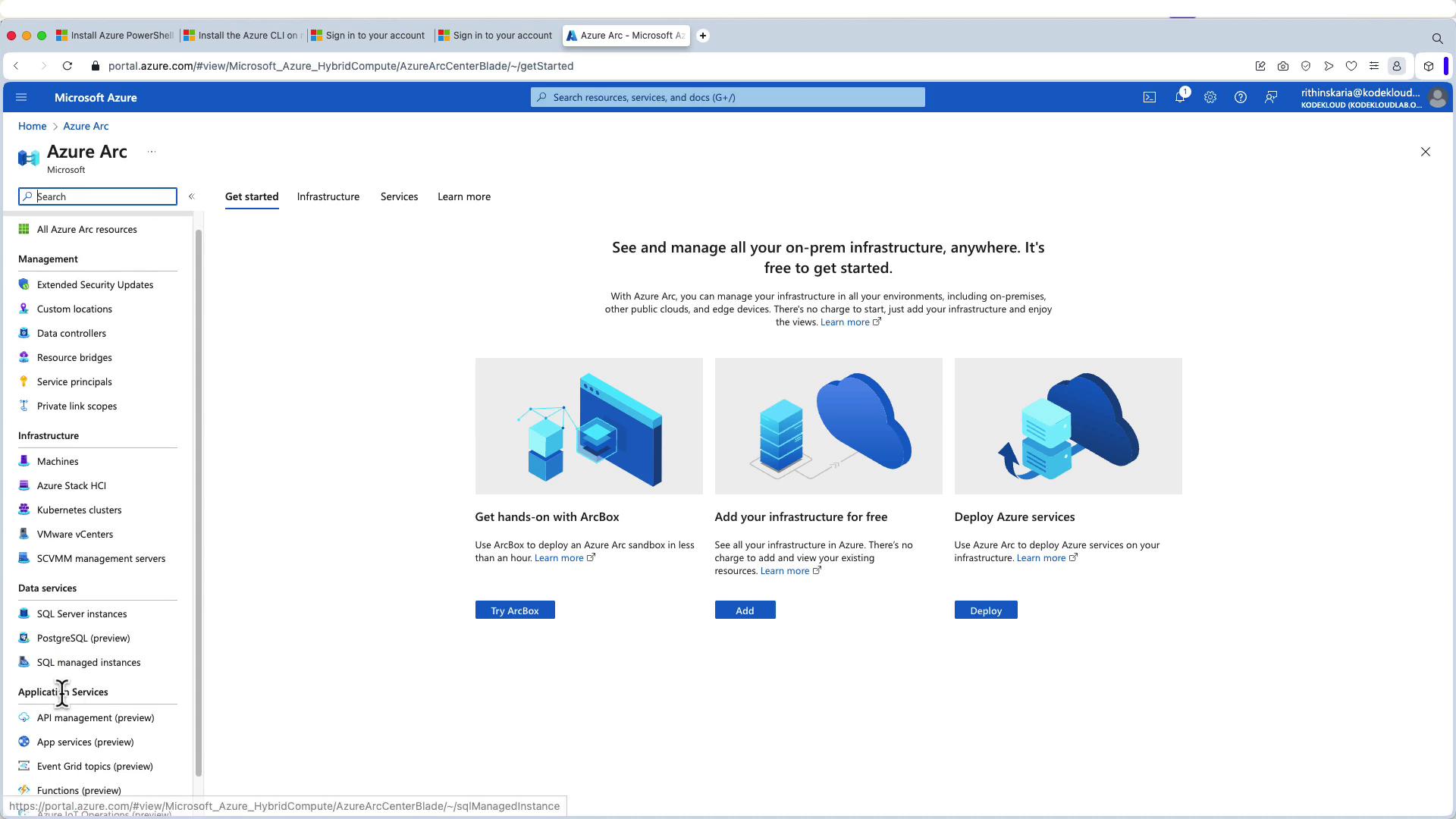Switch to the Infrastructure tab
Viewport: 1456px width, 819px height.
pos(328,196)
